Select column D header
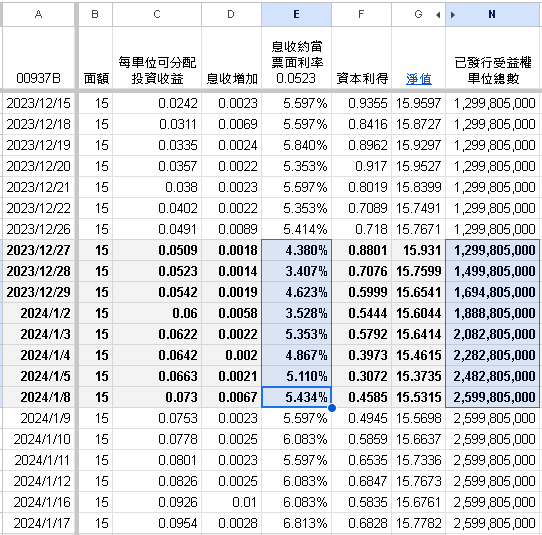Viewport: 542px width, 535px height. (x=231, y=15)
